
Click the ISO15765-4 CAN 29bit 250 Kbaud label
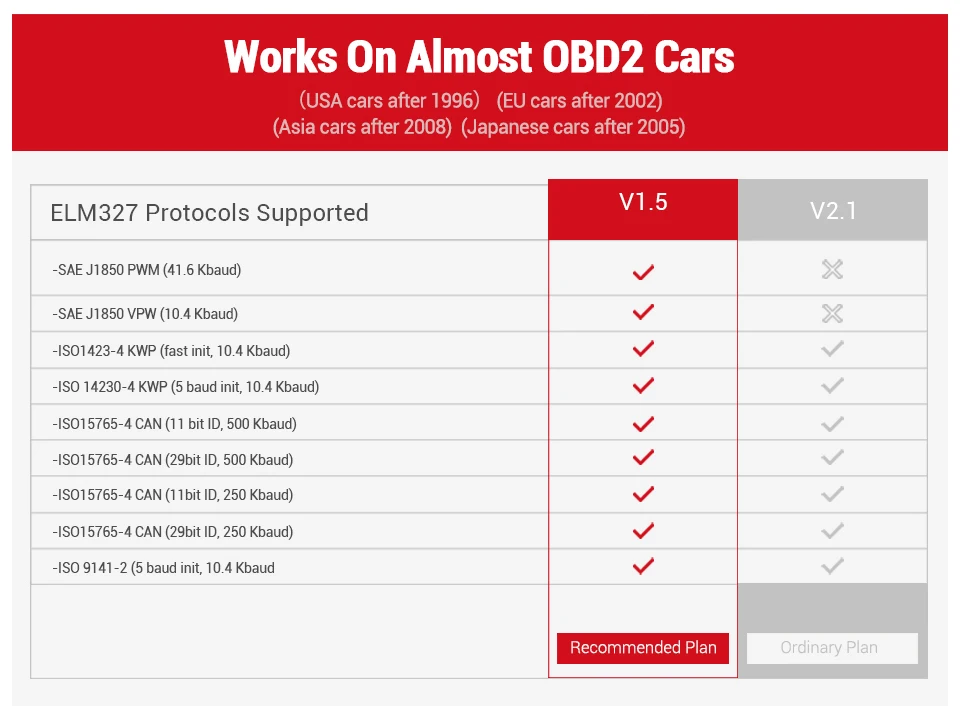173,531
